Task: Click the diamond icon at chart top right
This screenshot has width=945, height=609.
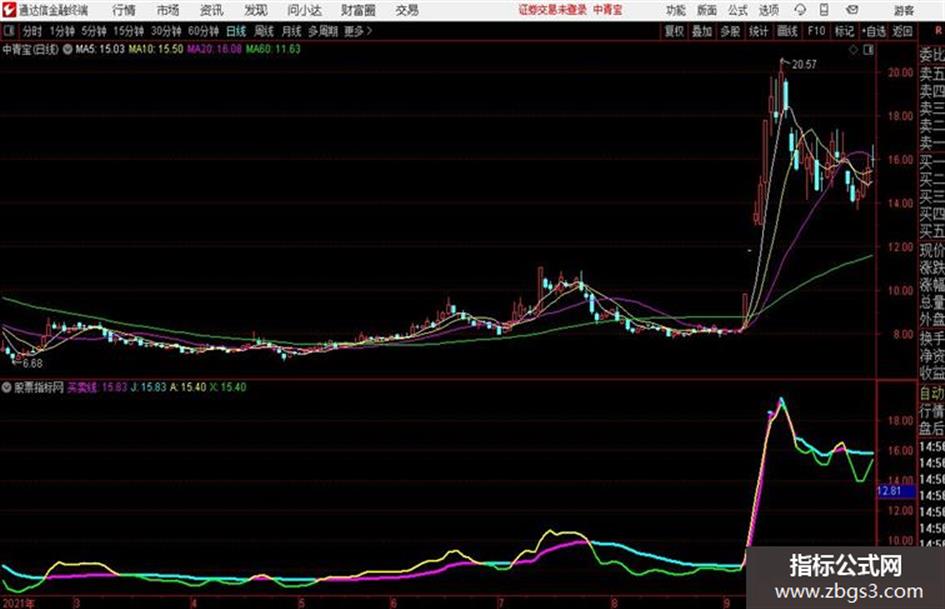Action: tap(853, 50)
